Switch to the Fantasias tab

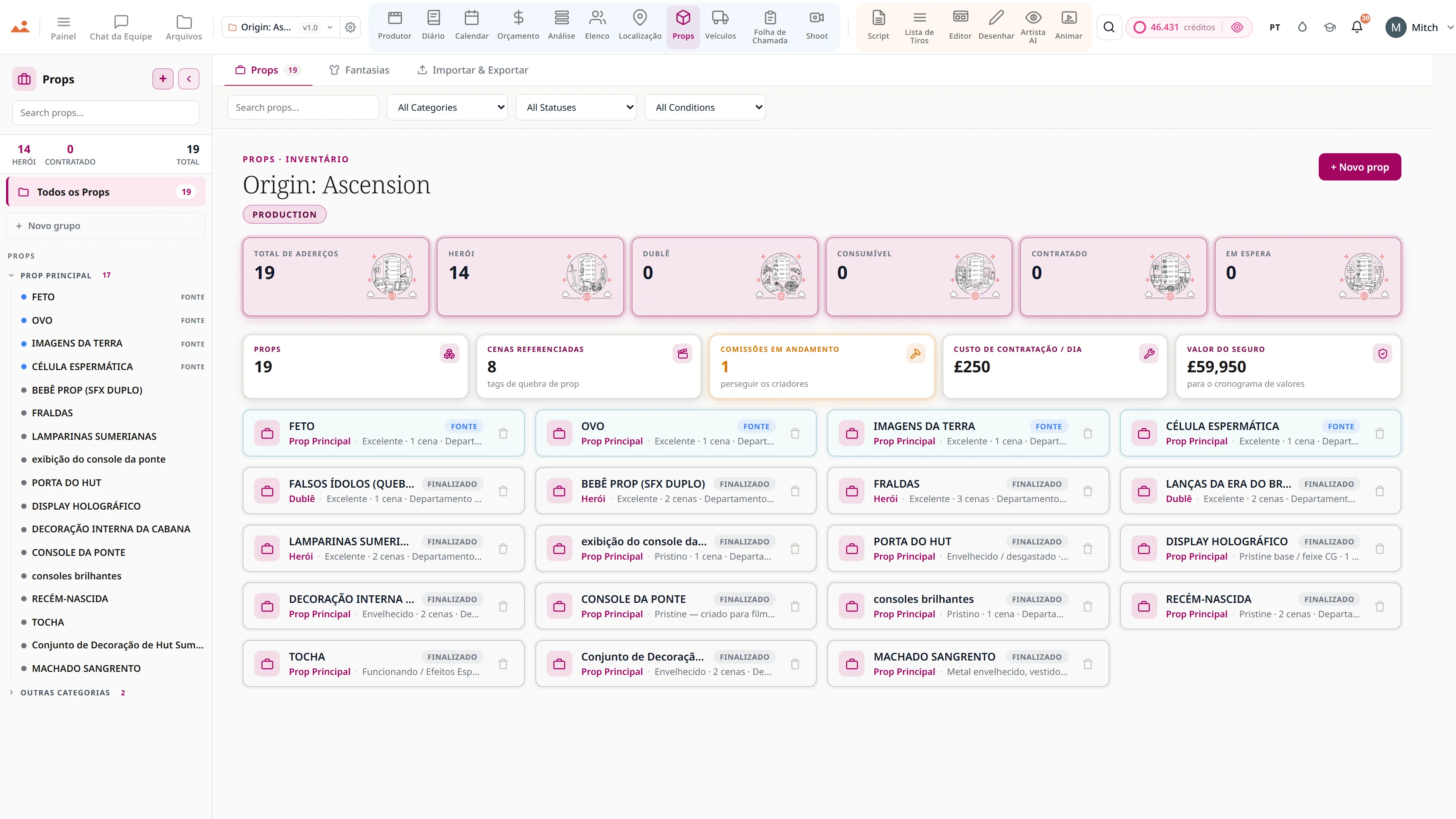point(359,70)
